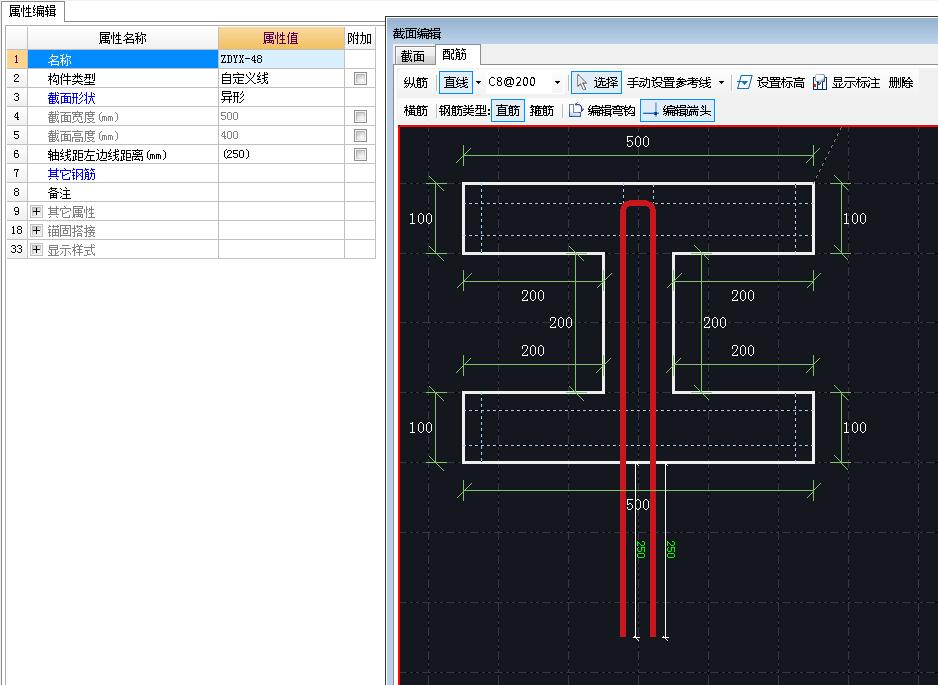Image resolution: width=938 pixels, height=685 pixels.
Task: Click the 截面形状 property link
Action: click(71, 98)
